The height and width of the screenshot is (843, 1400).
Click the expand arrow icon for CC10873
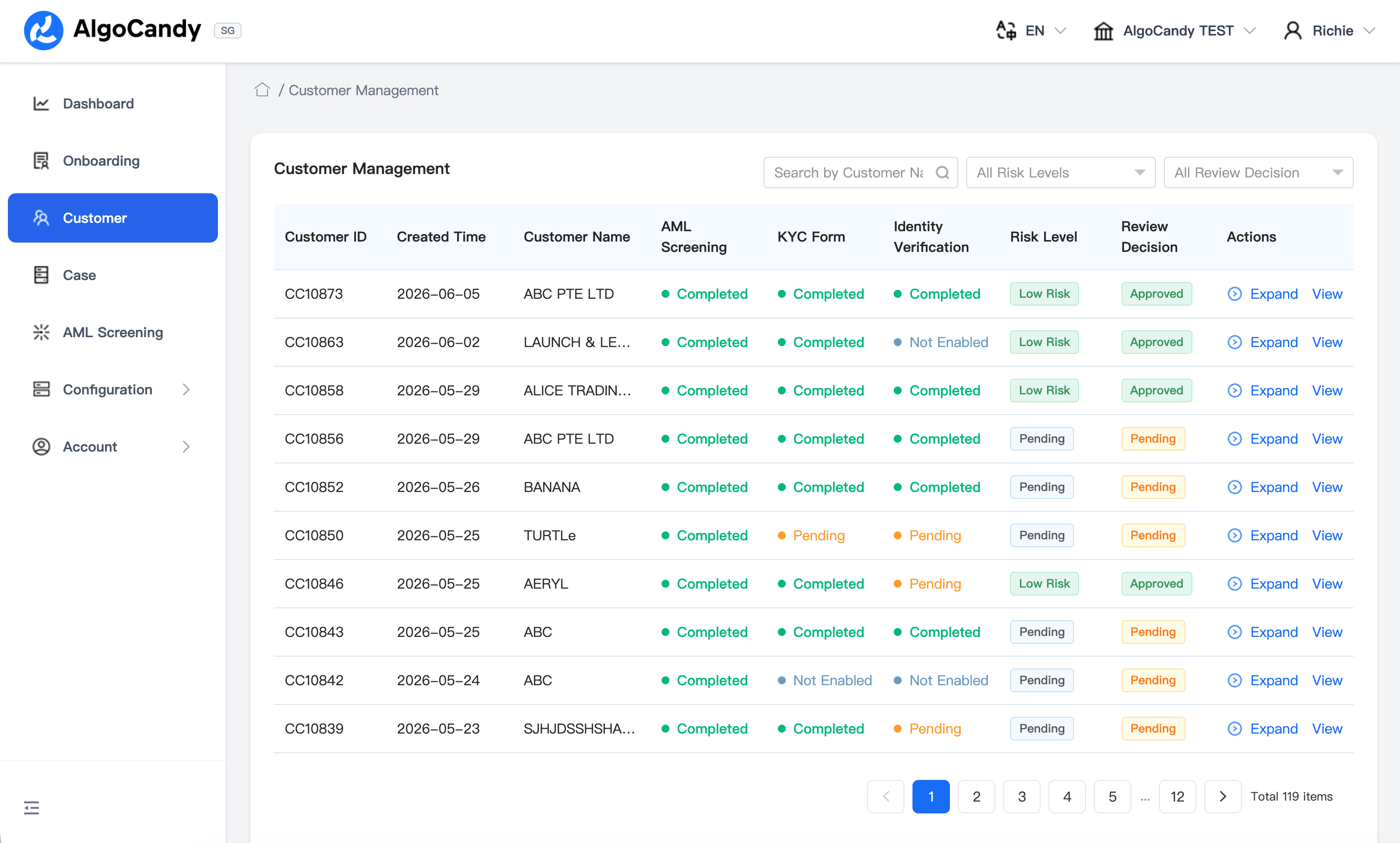[x=1234, y=294]
